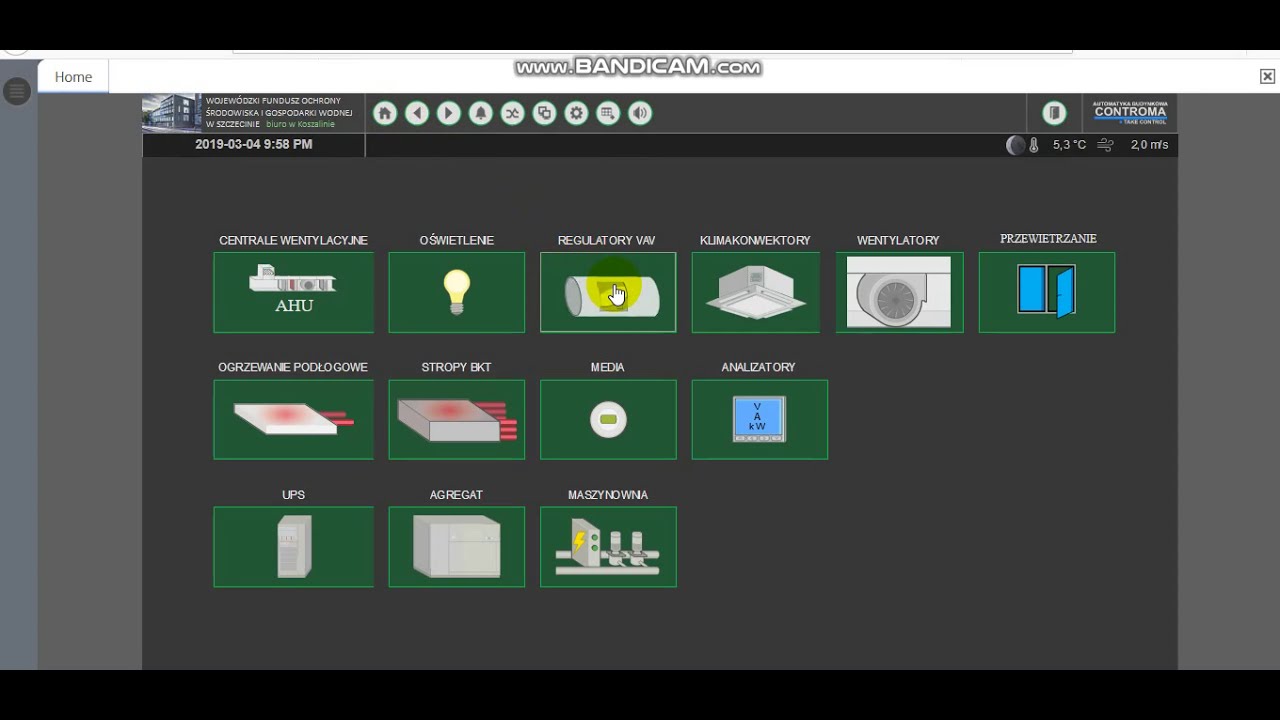Click the Controma logo
1280x720 pixels.
pyautogui.click(x=1130, y=112)
